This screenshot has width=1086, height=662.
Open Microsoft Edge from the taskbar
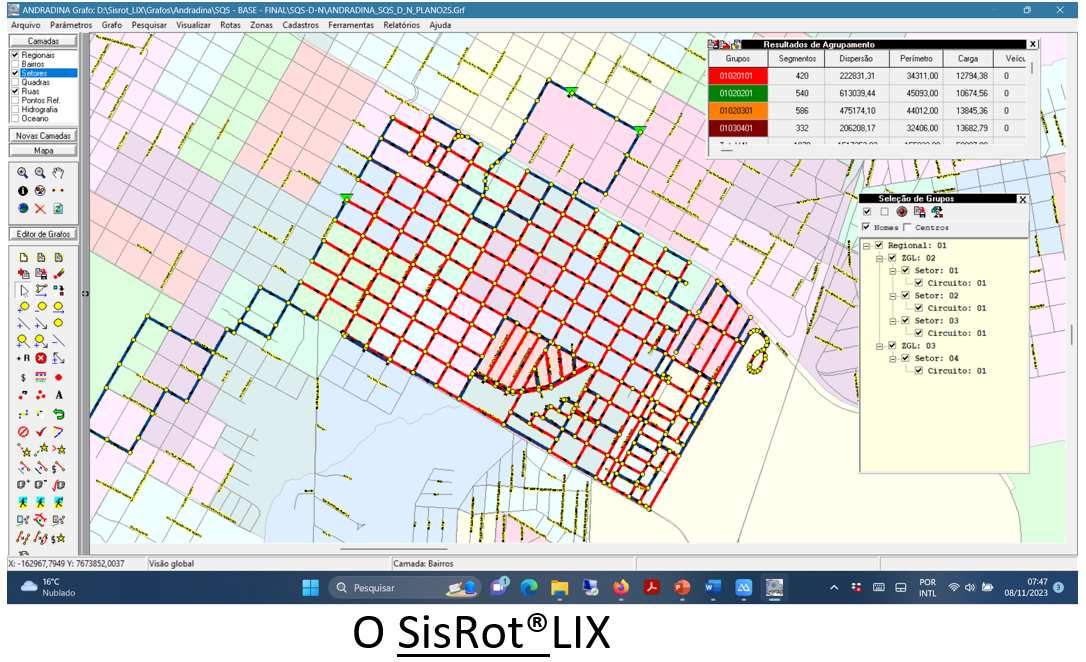528,588
